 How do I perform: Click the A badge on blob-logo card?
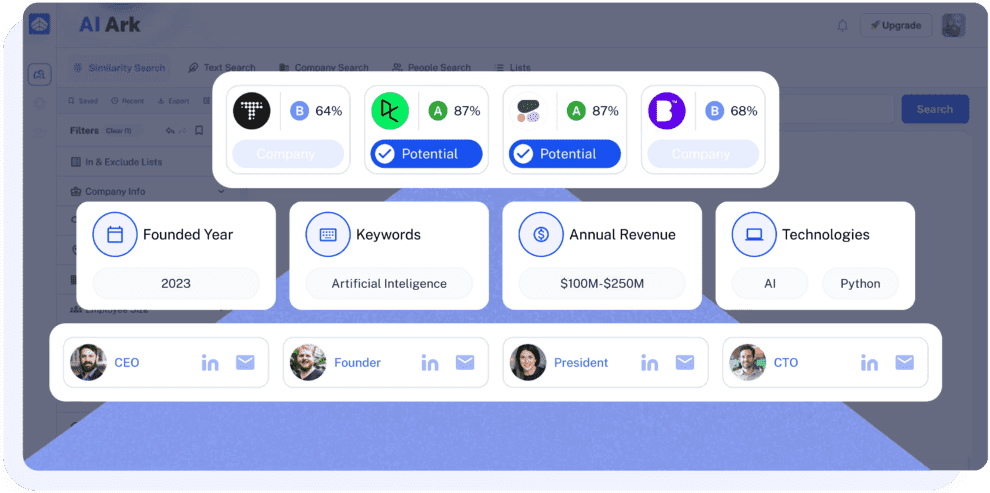[576, 111]
